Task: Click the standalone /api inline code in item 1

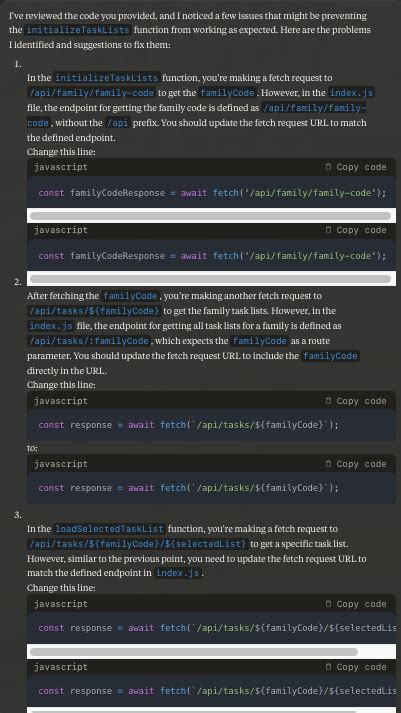Action: [x=117, y=123]
